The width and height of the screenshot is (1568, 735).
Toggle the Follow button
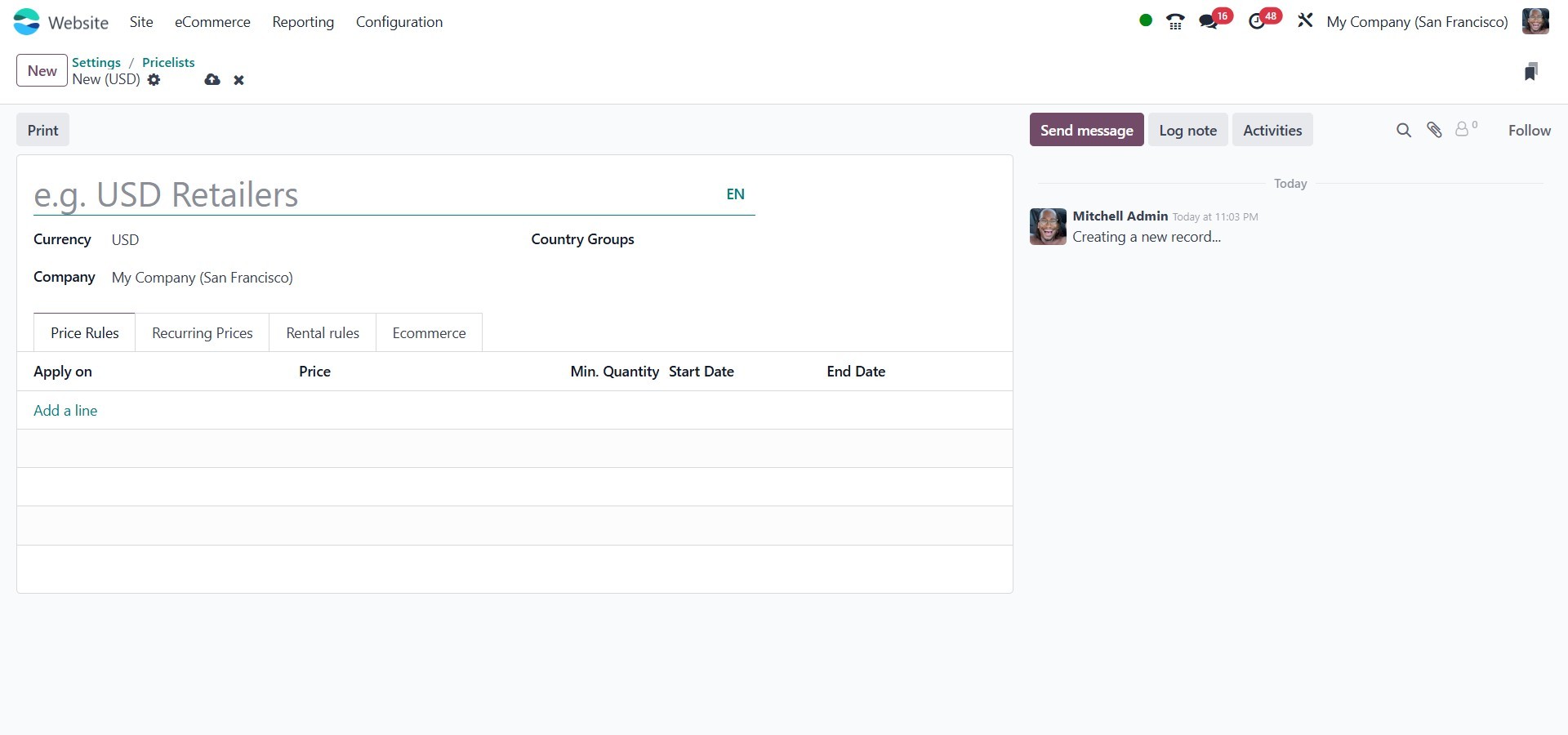(x=1529, y=131)
